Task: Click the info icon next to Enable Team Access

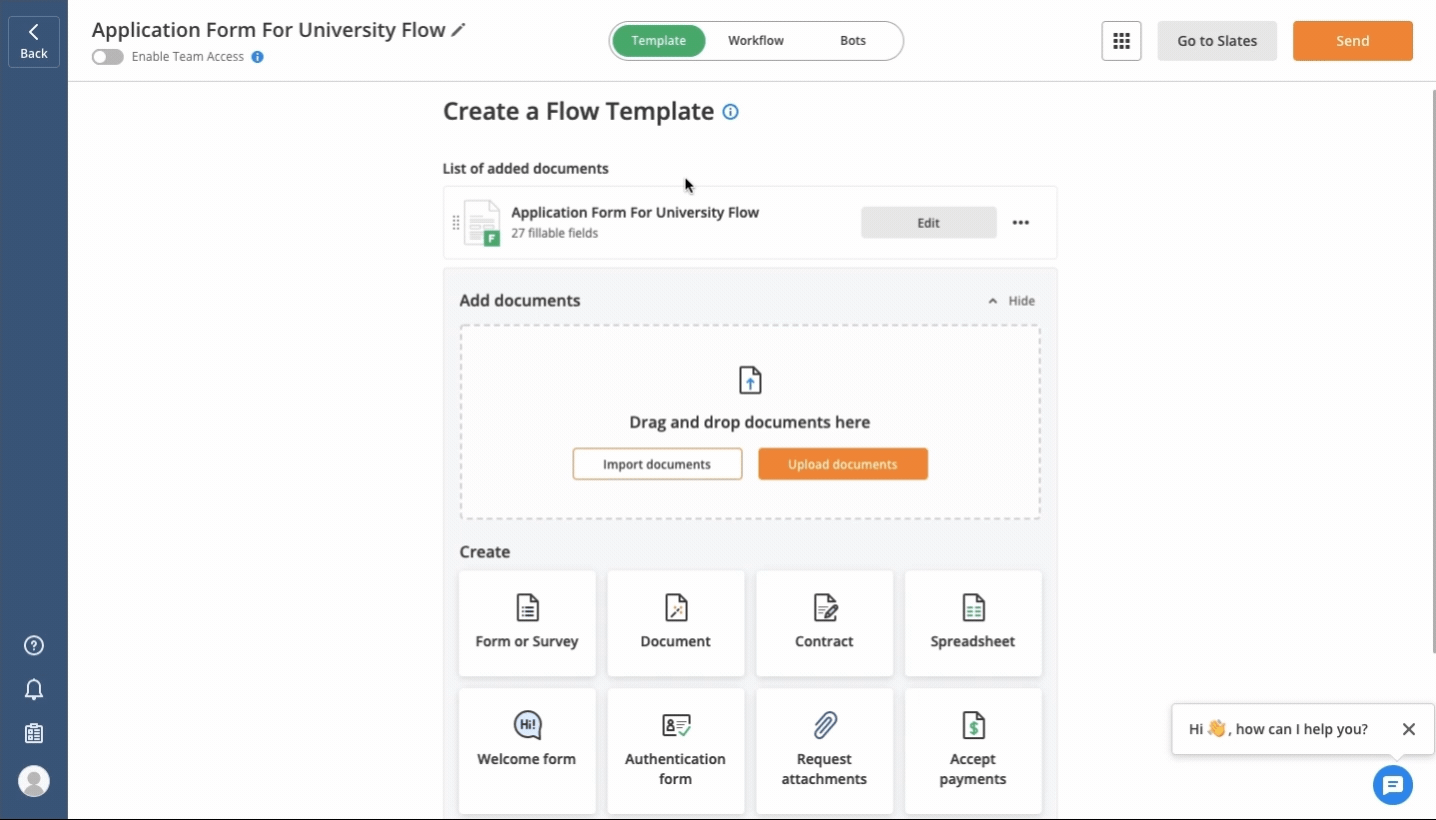Action: click(257, 57)
